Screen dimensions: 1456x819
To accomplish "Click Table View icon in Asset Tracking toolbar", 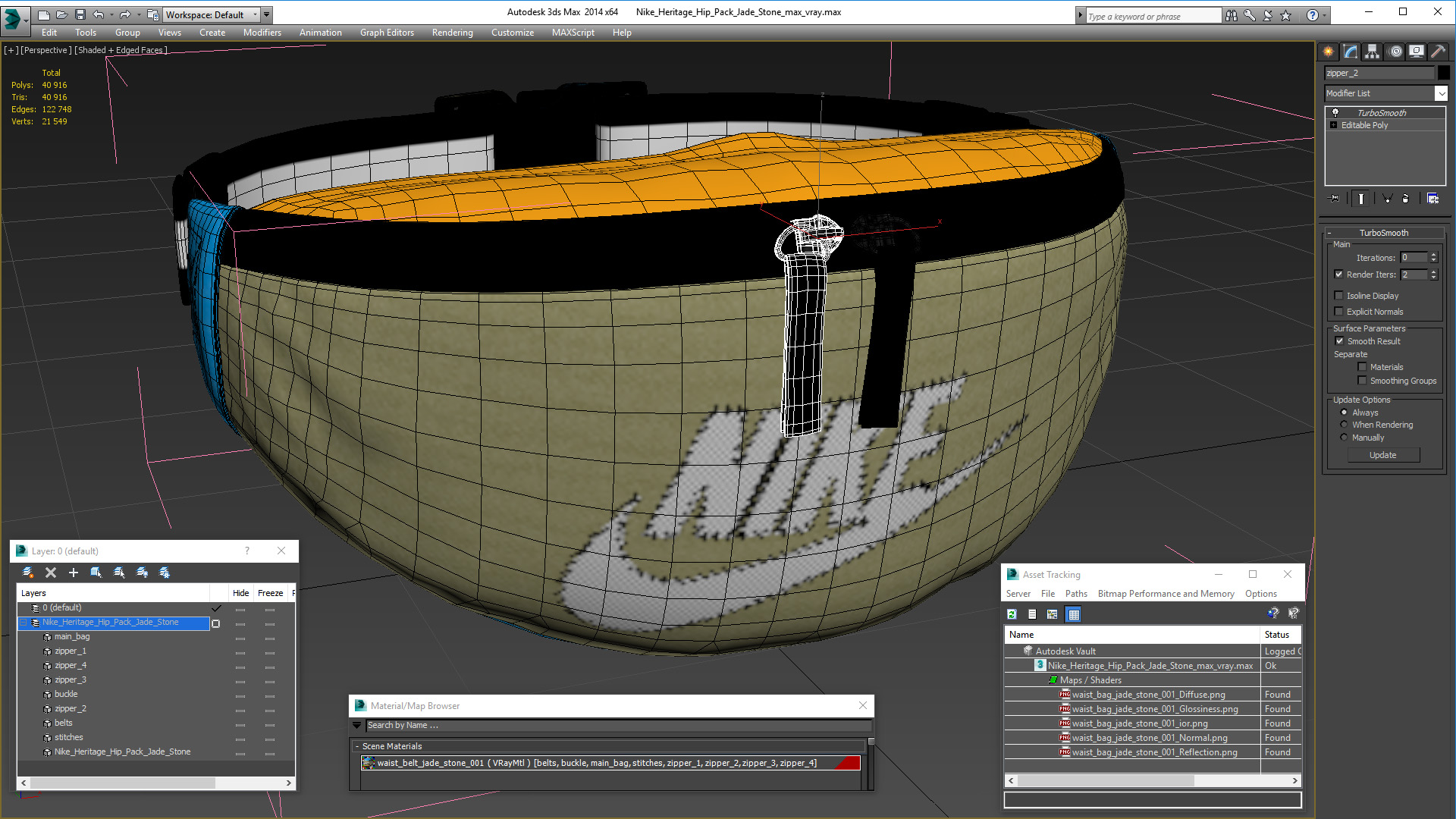I will [x=1074, y=614].
